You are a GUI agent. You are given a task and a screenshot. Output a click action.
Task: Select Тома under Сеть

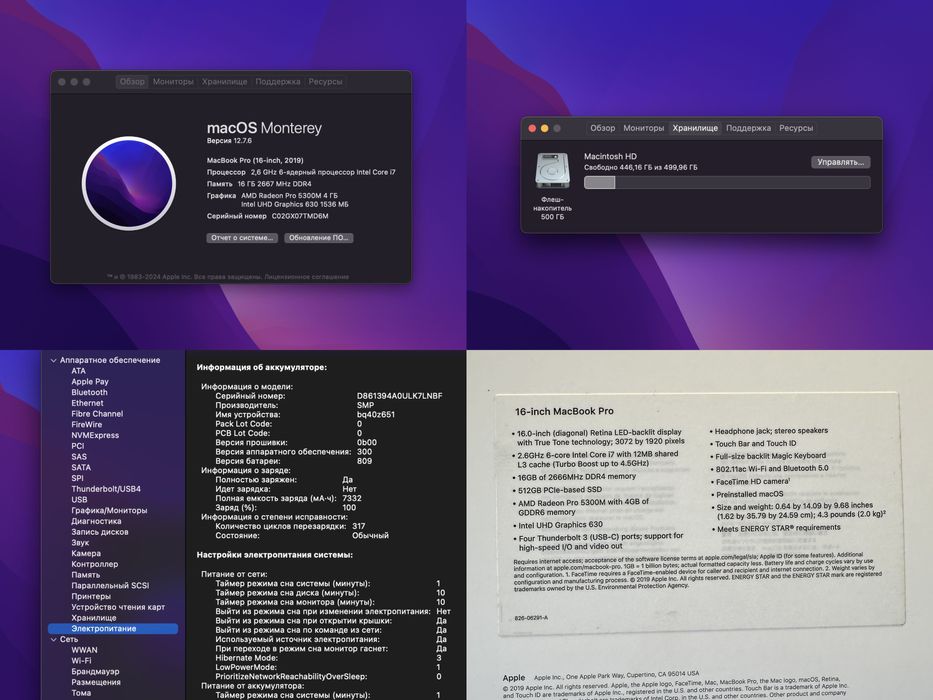81,693
